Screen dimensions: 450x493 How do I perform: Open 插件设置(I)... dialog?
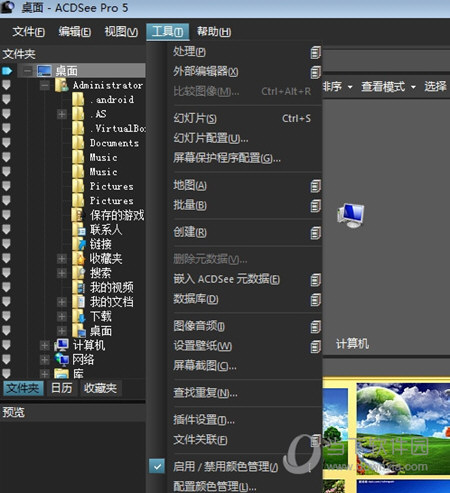click(244, 420)
